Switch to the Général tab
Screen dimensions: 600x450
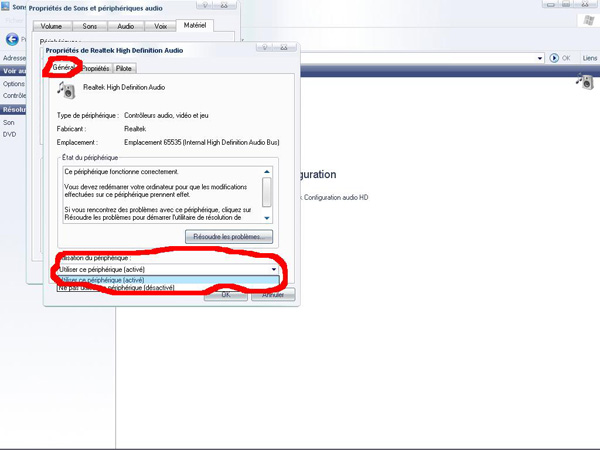(x=65, y=68)
